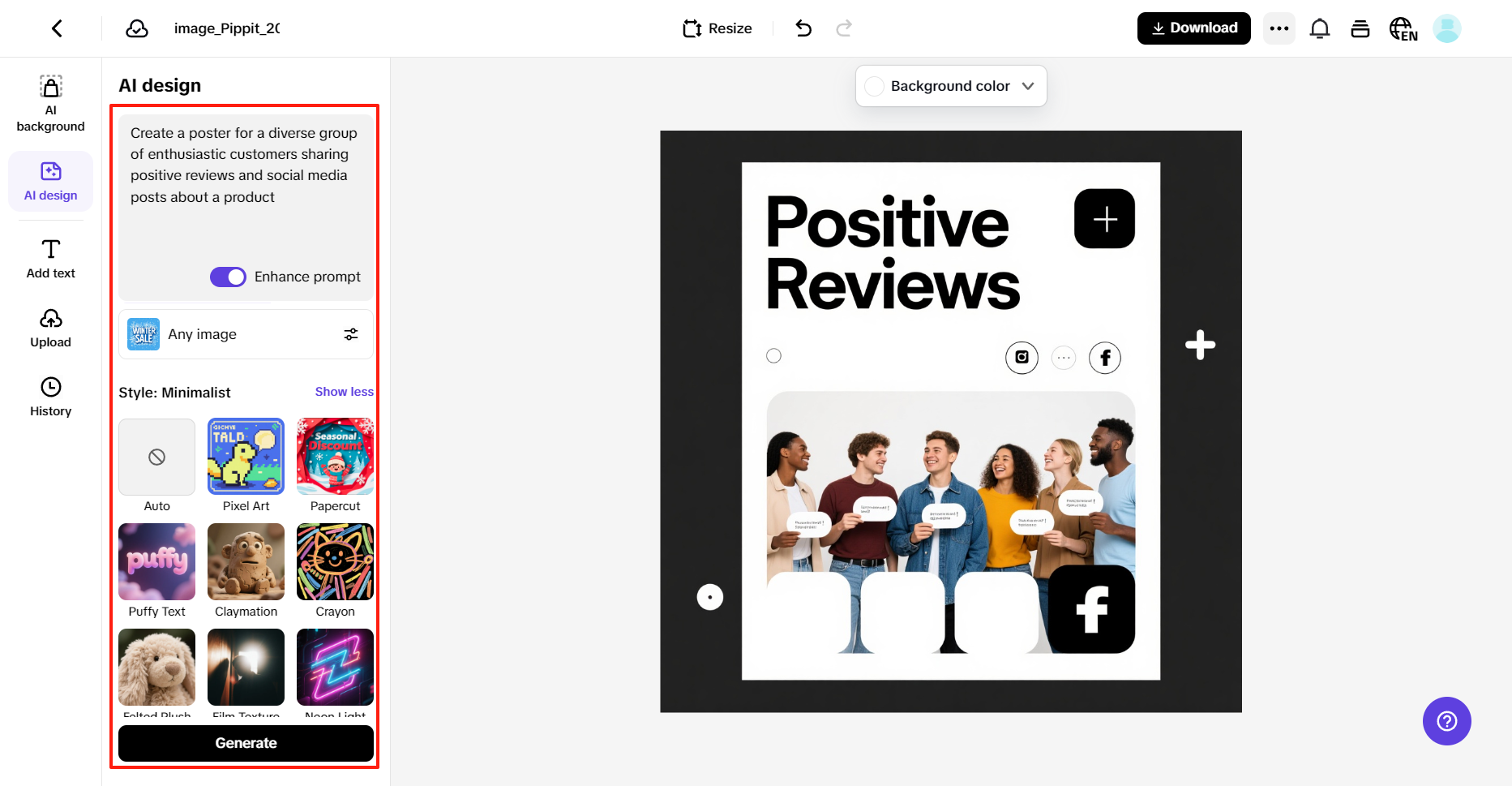Image resolution: width=1512 pixels, height=786 pixels.
Task: Click the Generate button
Action: (246, 743)
